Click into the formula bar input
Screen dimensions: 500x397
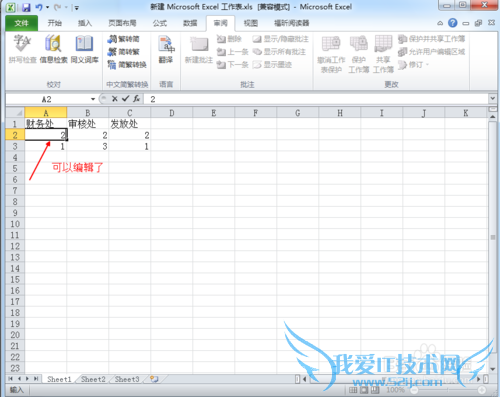click(x=317, y=99)
